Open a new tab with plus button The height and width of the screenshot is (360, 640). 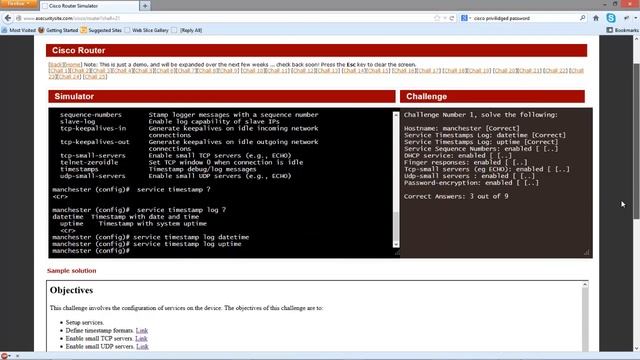coord(145,6)
